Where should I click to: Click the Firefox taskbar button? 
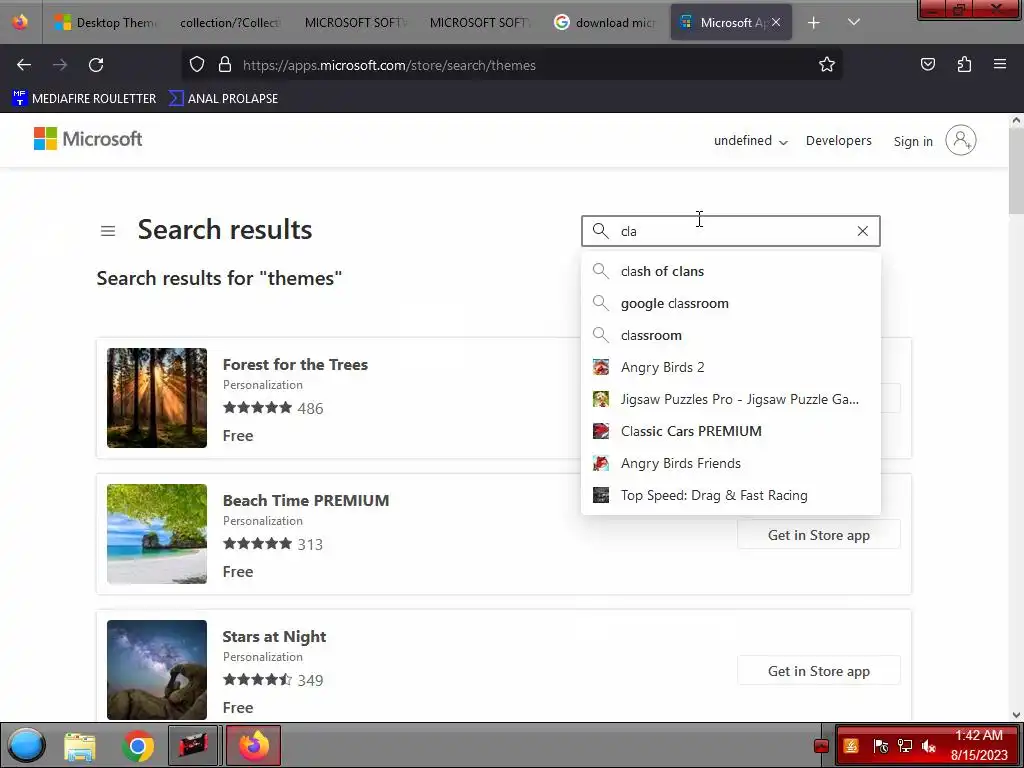click(253, 745)
